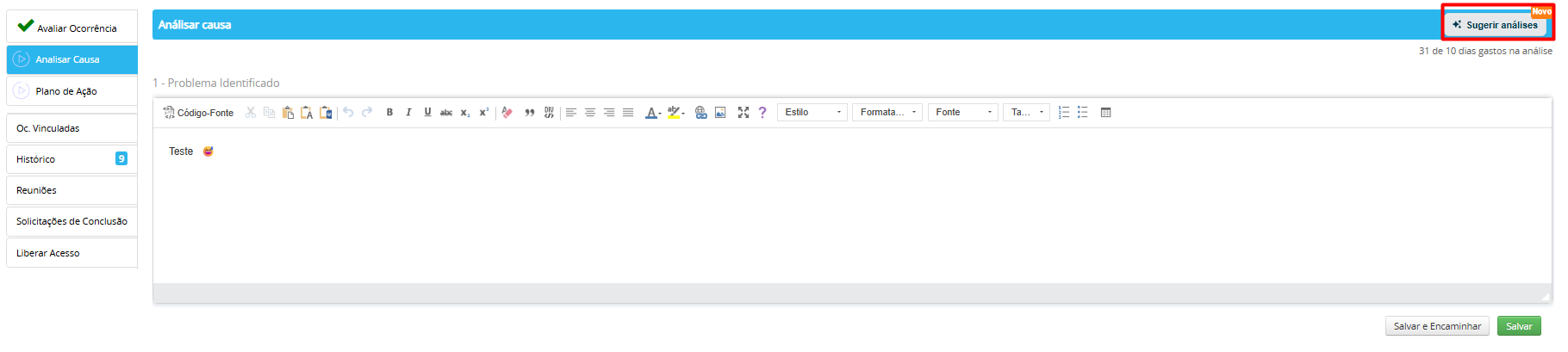Open Oc. Vinculadas menu item
The image size is (1568, 352).
click(x=72, y=128)
